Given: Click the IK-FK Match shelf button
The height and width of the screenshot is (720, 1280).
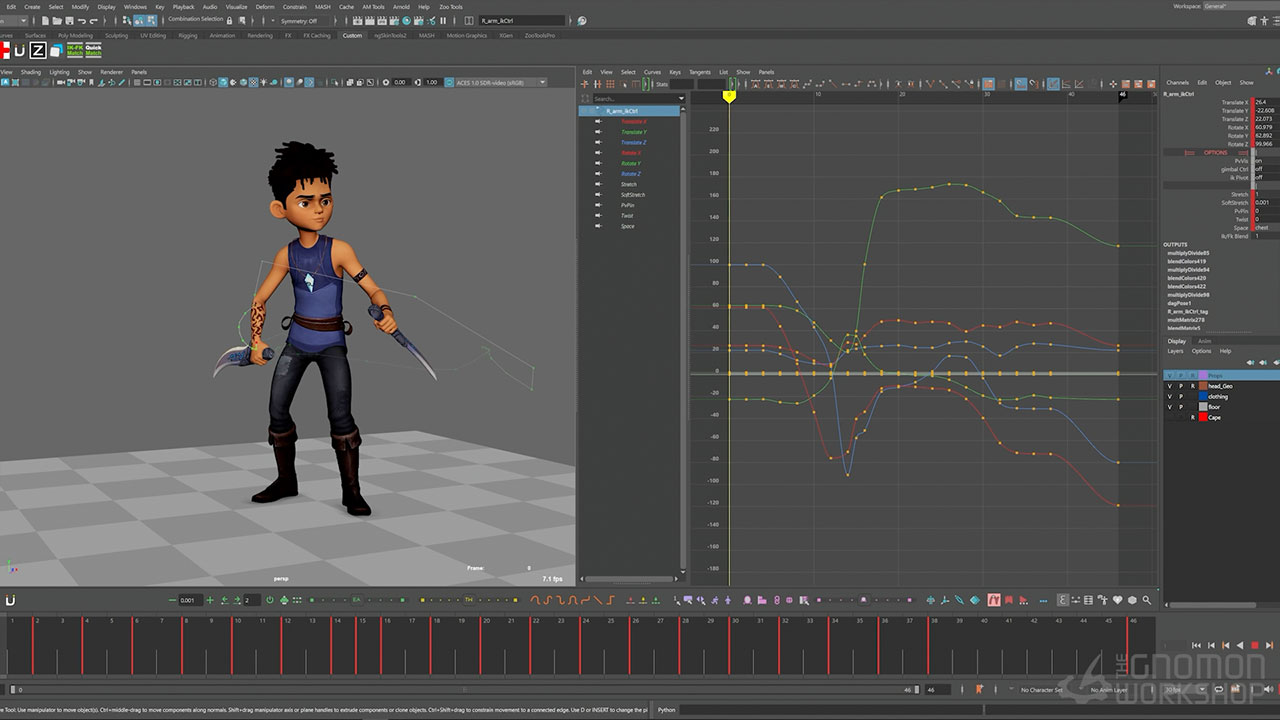Looking at the screenshot, I should pyautogui.click(x=75, y=50).
